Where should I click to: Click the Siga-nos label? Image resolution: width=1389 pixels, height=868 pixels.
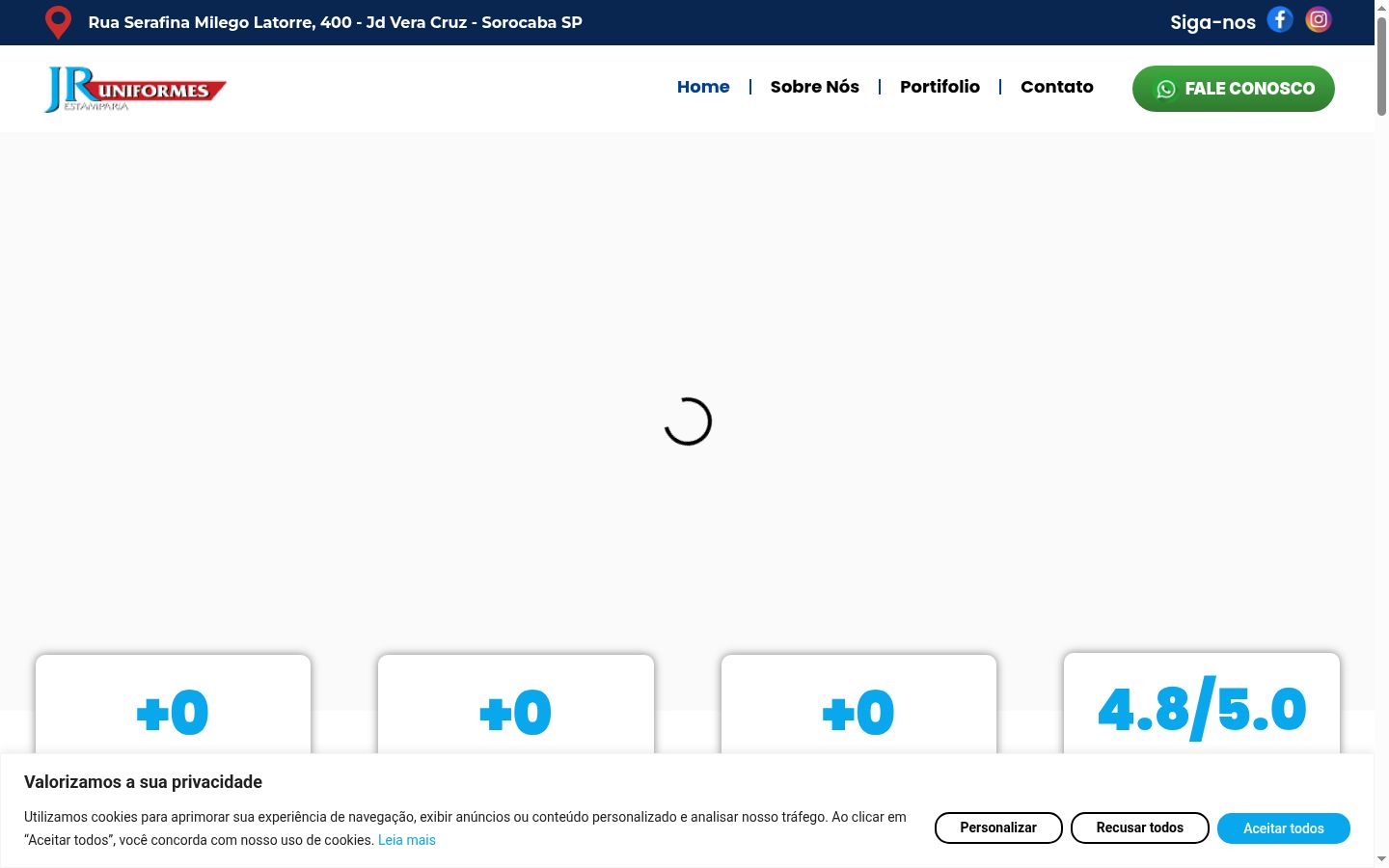[1212, 22]
